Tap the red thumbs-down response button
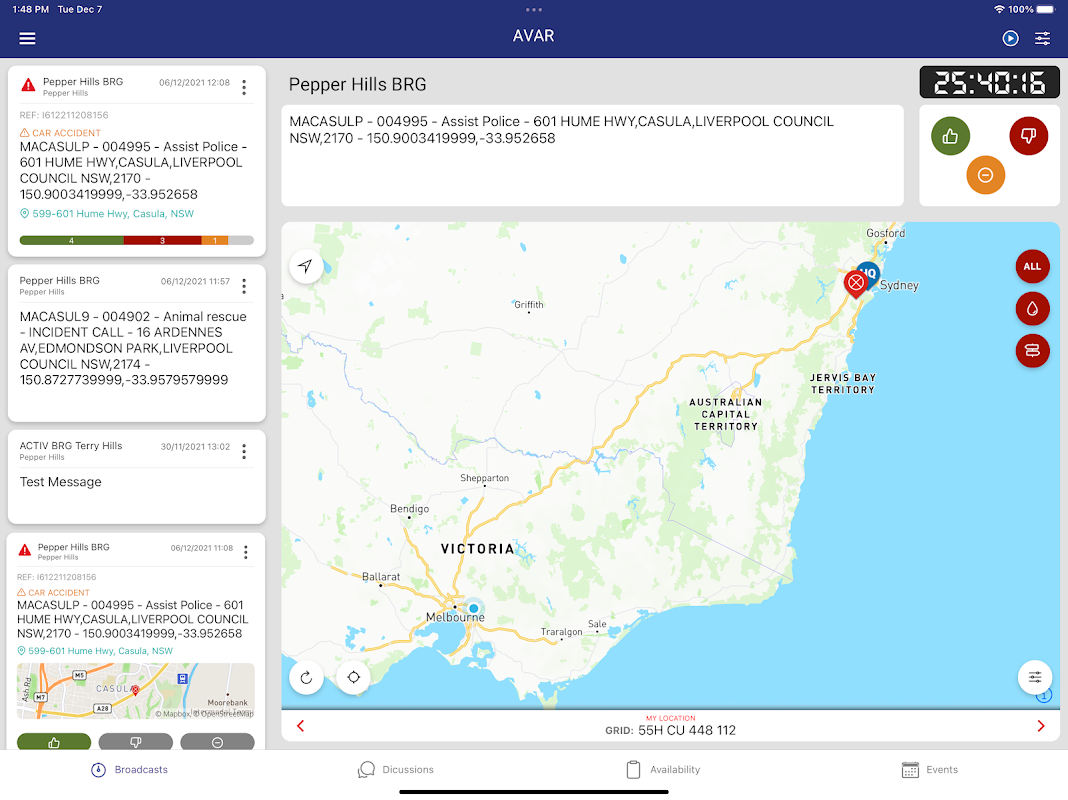The image size is (1068, 800). [1028, 137]
